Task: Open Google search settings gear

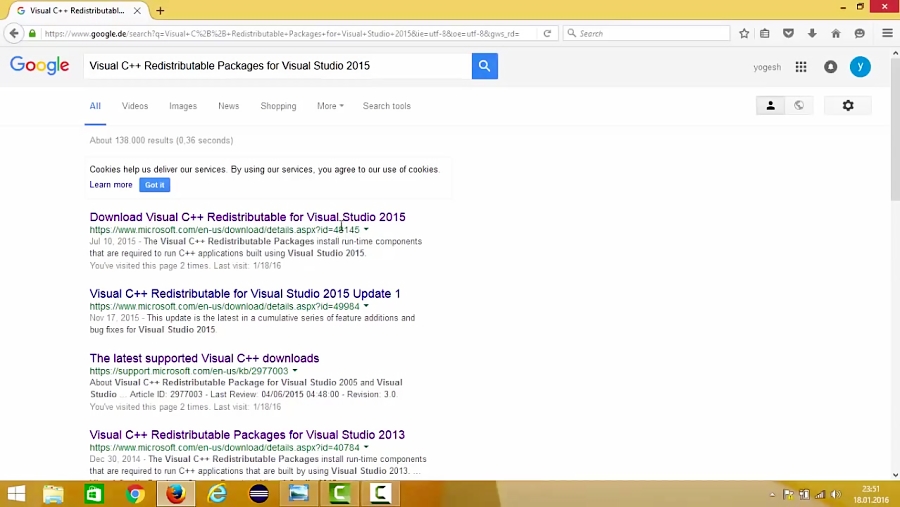Action: coord(848,105)
